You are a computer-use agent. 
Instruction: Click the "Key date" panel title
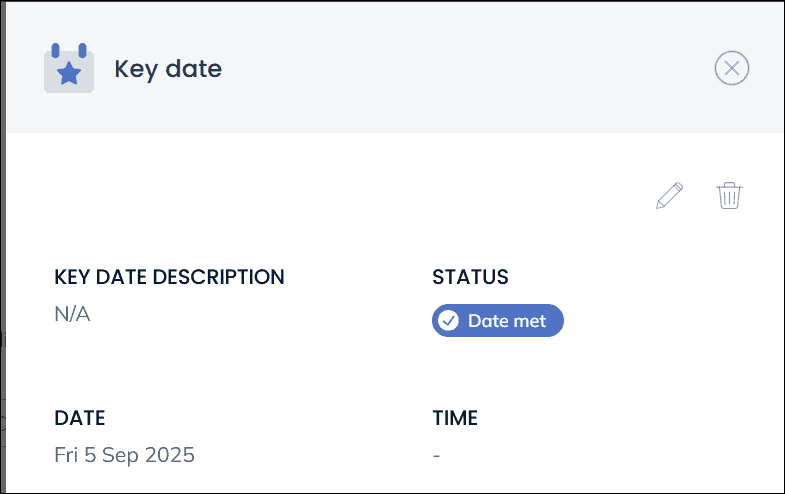168,69
